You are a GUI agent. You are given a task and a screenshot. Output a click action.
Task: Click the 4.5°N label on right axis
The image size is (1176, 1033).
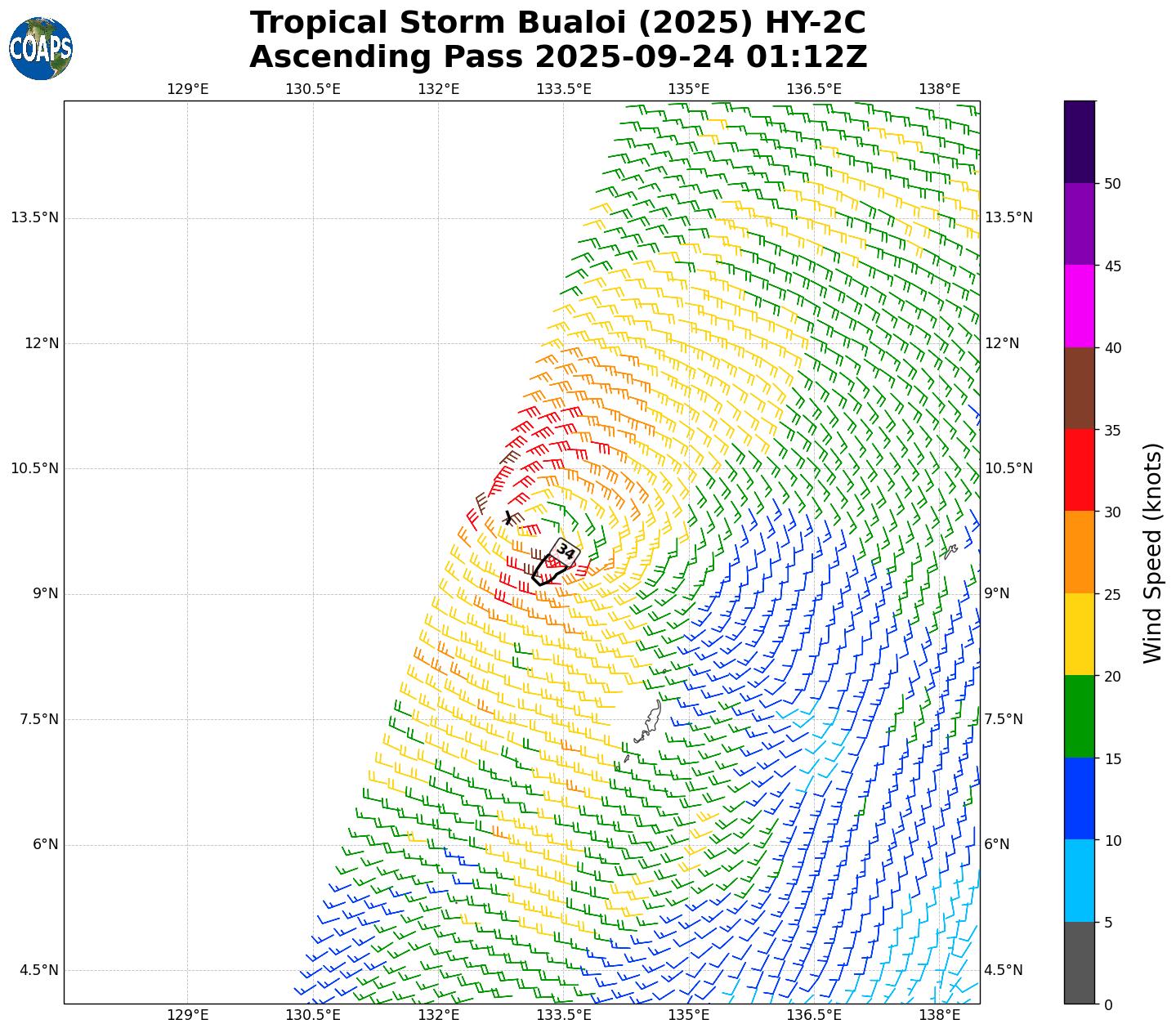coord(1008,970)
